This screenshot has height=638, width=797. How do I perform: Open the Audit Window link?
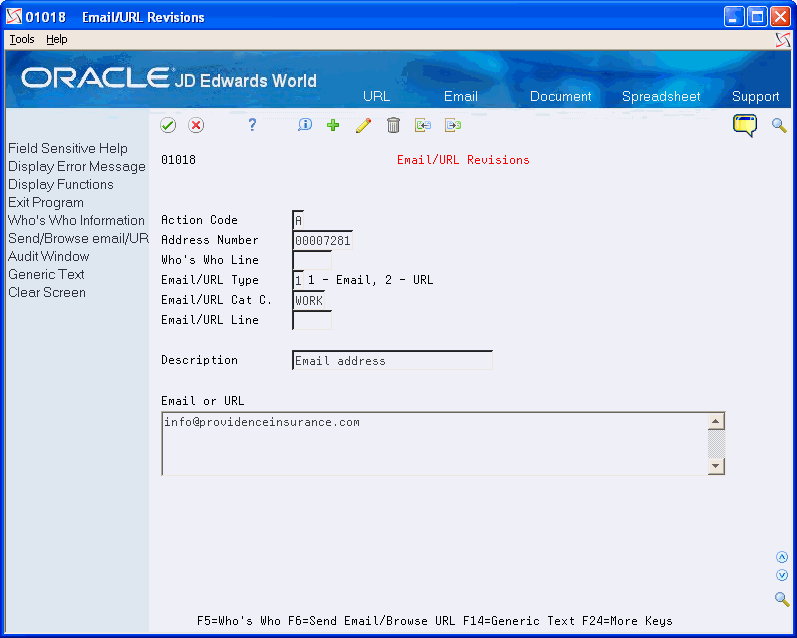point(48,256)
